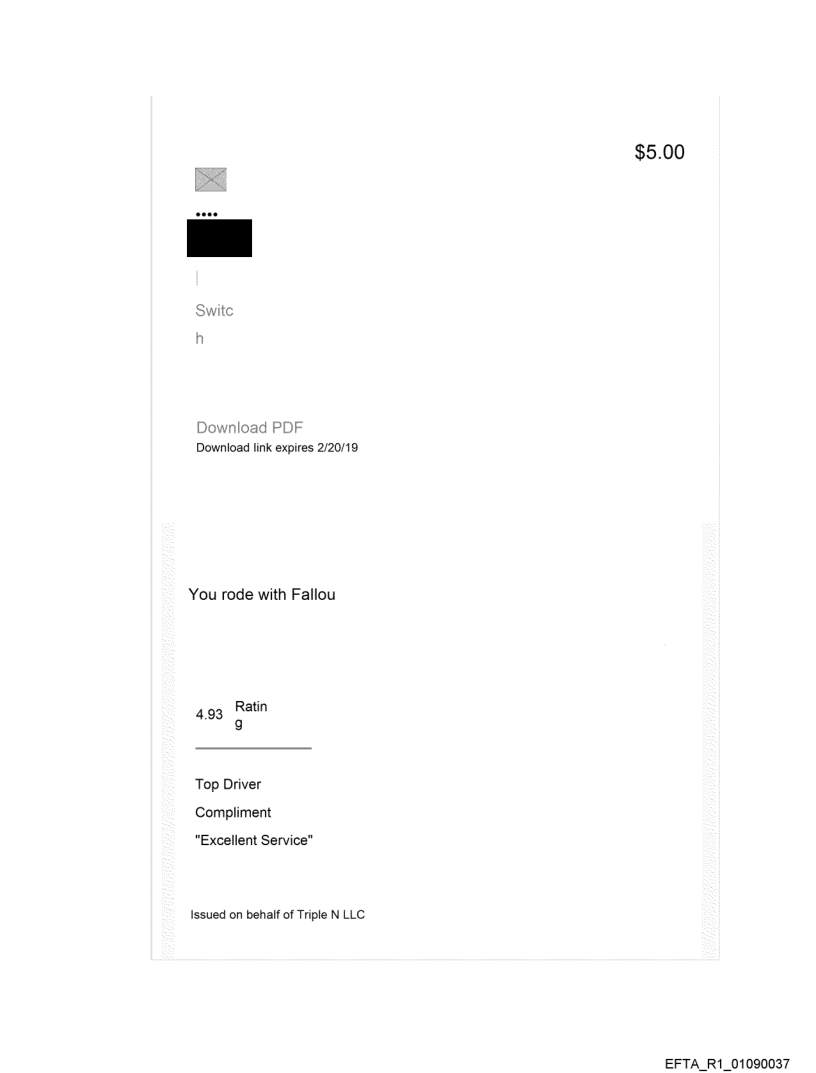Screen dimensions: 816x1073
Task: Click the name Fallou in the heading
Action: coord(313,595)
